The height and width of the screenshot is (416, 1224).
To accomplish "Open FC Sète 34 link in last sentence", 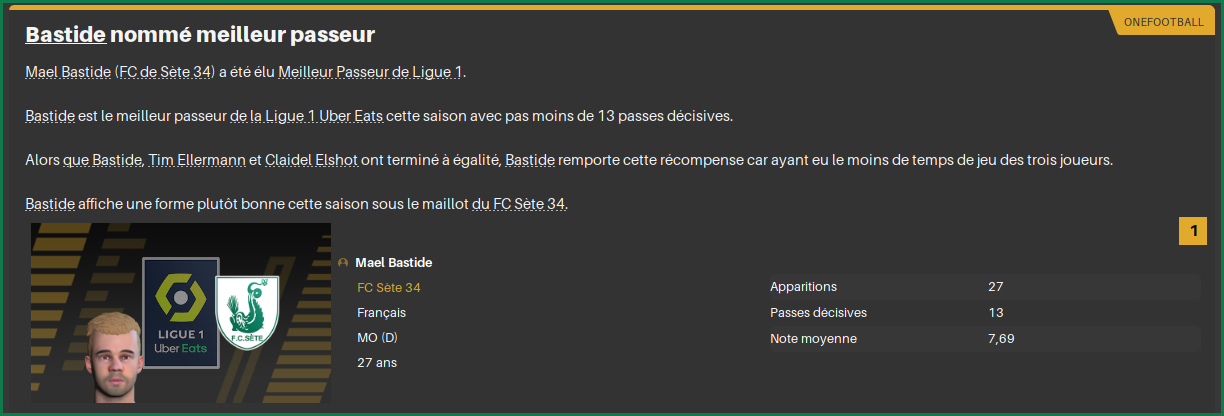I will pyautogui.click(x=530, y=204).
